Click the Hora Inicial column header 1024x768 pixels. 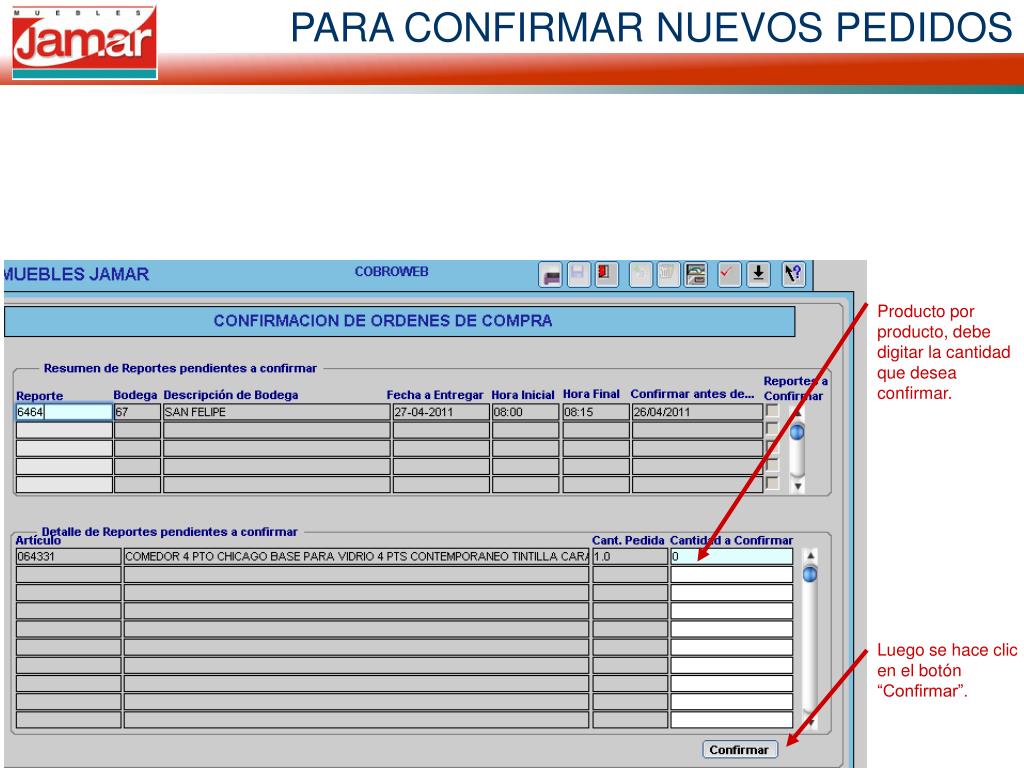[522, 395]
